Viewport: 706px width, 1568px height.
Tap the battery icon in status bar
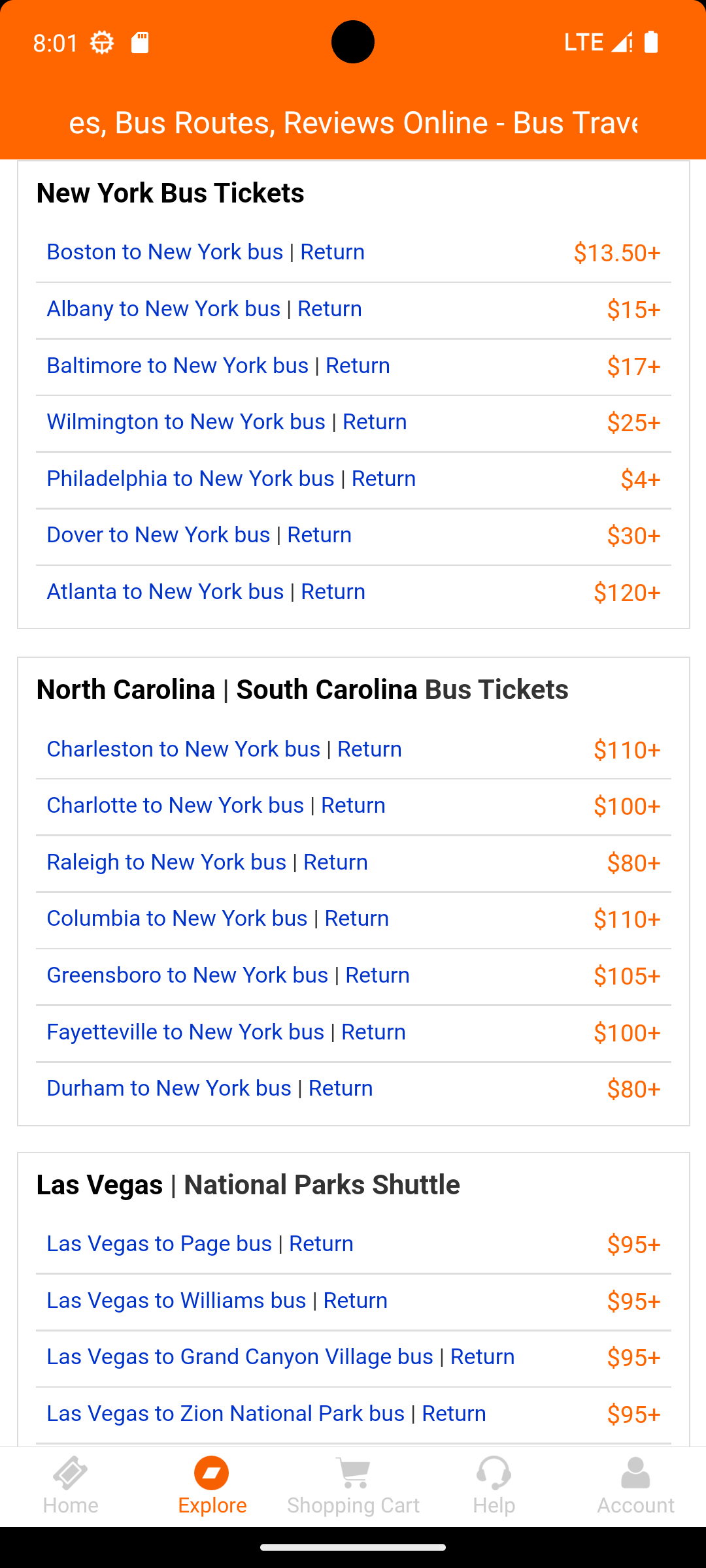click(651, 42)
